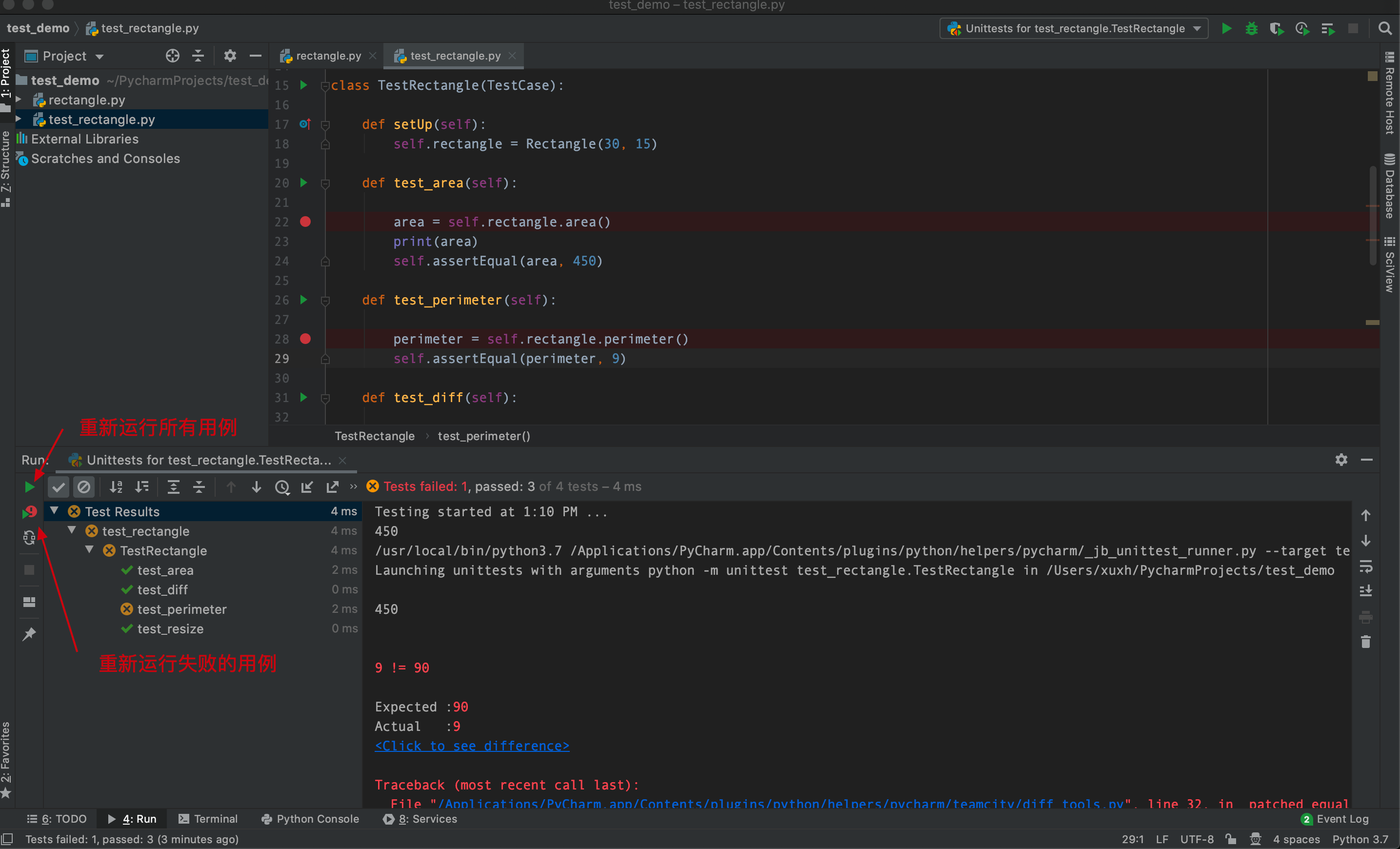1400x849 pixels.
Task: Run TestRectangle class from gutter arrow
Action: (304, 85)
